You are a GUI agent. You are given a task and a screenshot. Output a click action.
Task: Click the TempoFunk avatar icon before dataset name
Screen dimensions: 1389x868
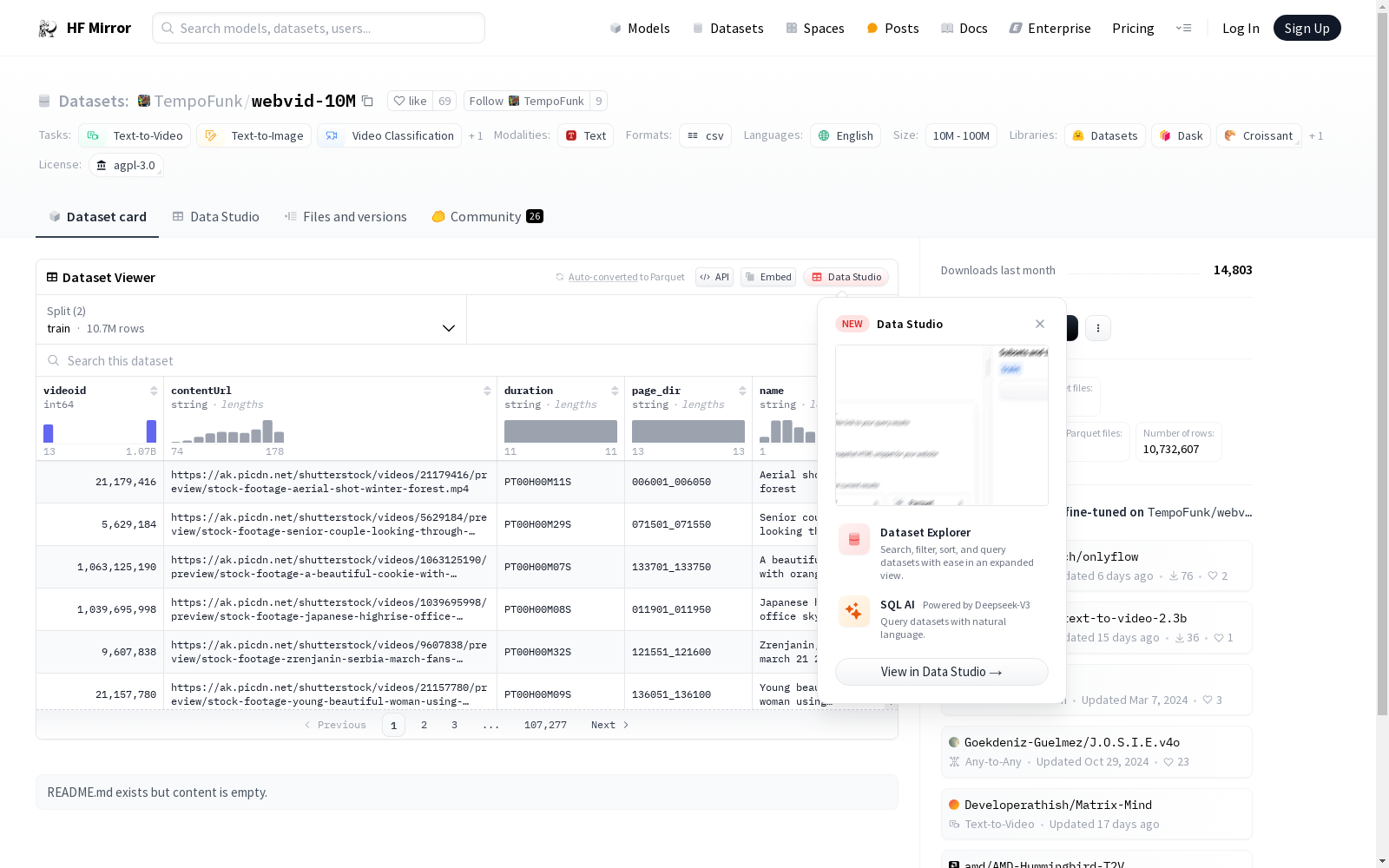point(144,102)
